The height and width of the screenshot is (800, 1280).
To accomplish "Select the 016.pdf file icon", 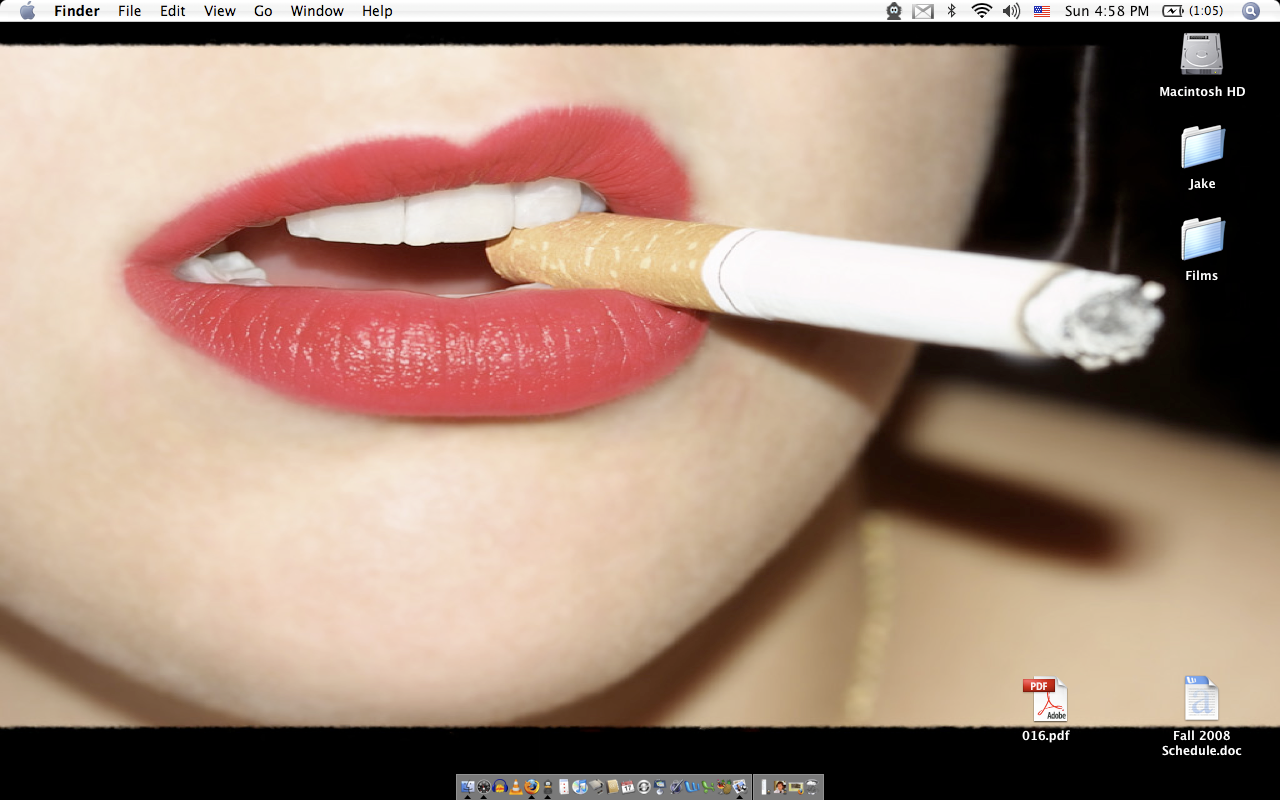I will pyautogui.click(x=1045, y=699).
